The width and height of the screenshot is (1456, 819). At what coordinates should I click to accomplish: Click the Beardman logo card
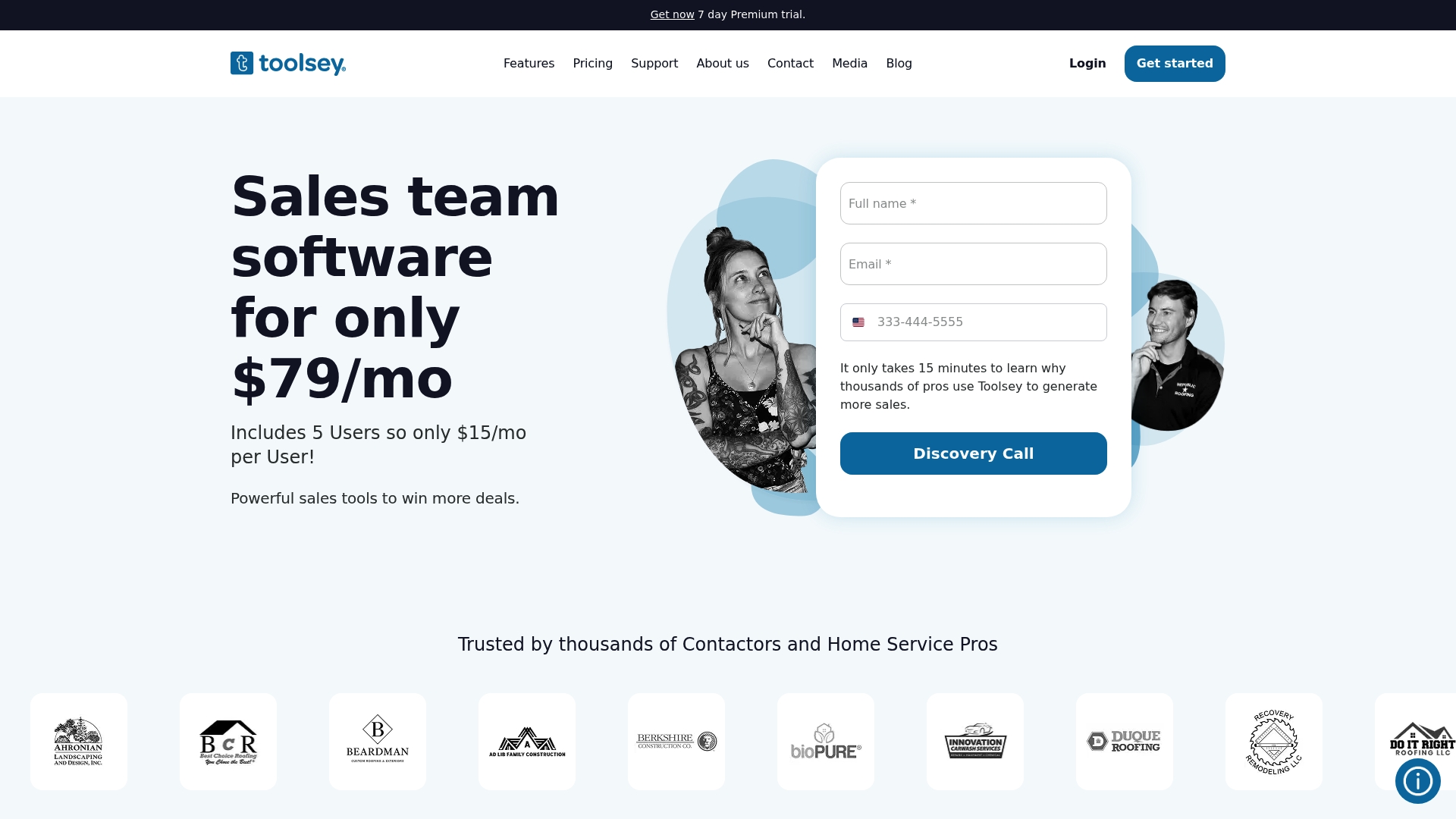coord(378,742)
